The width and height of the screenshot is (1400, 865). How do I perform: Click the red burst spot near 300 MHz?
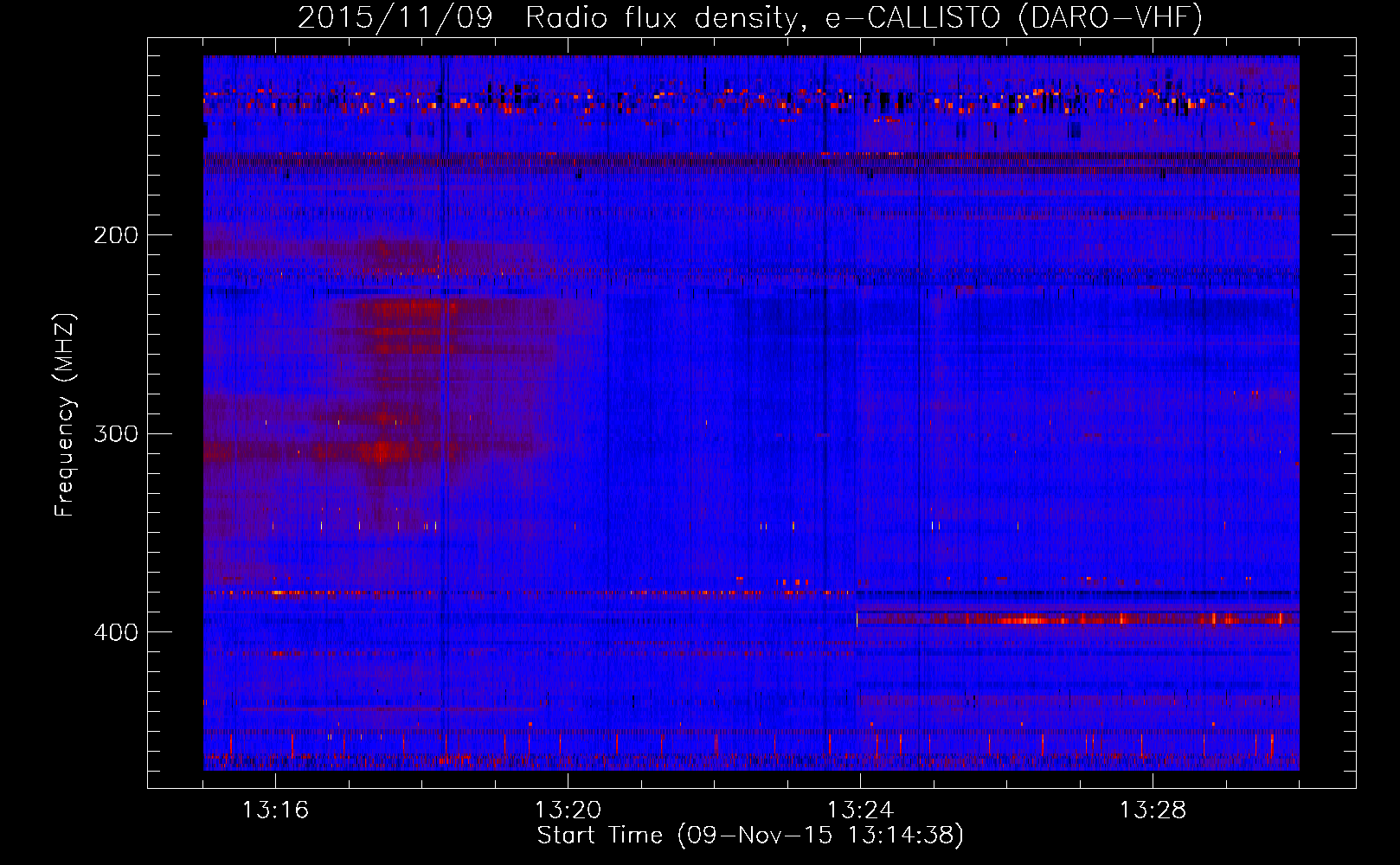[382, 451]
